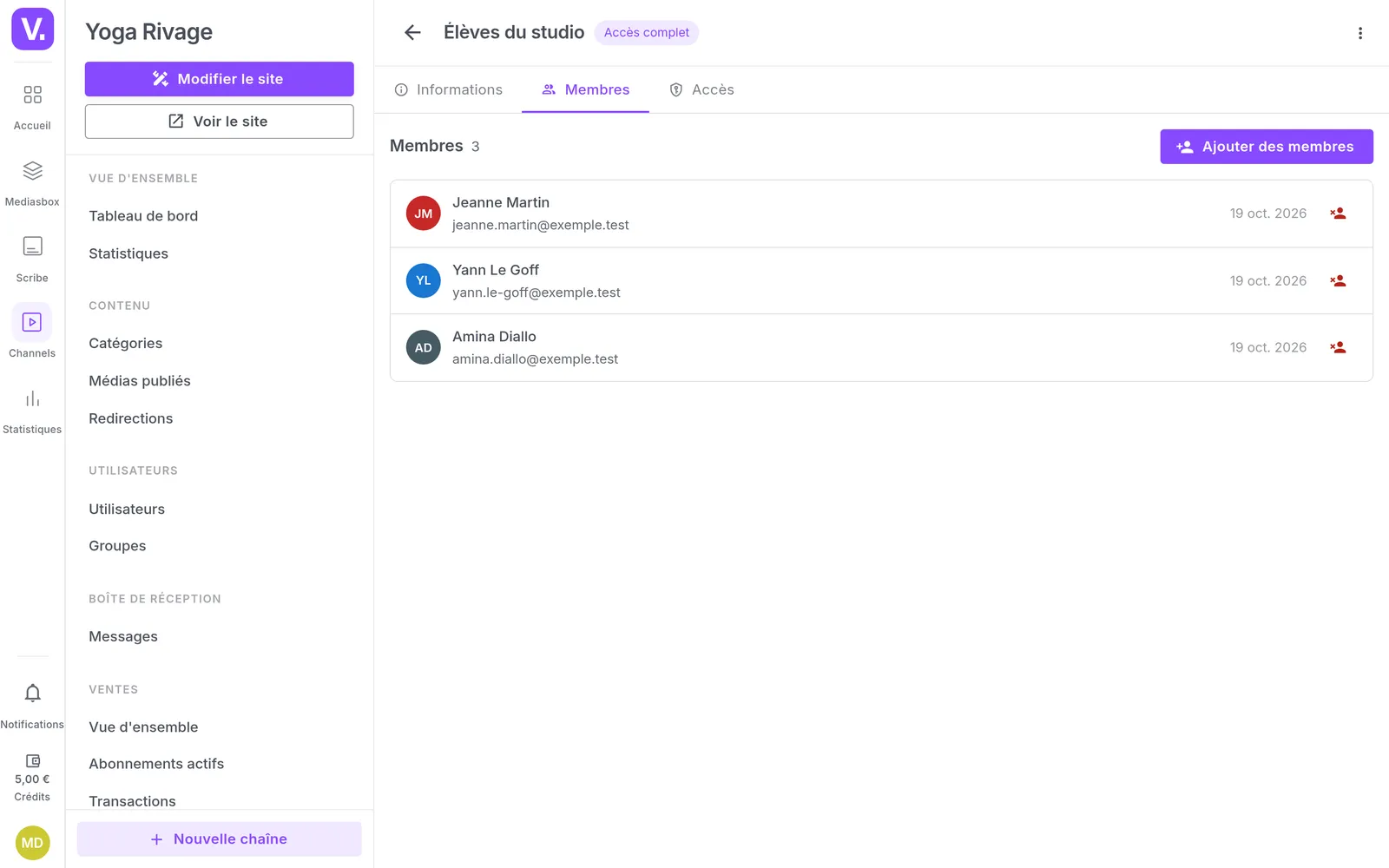Click Ajouter des membres
1389x868 pixels.
1267,147
